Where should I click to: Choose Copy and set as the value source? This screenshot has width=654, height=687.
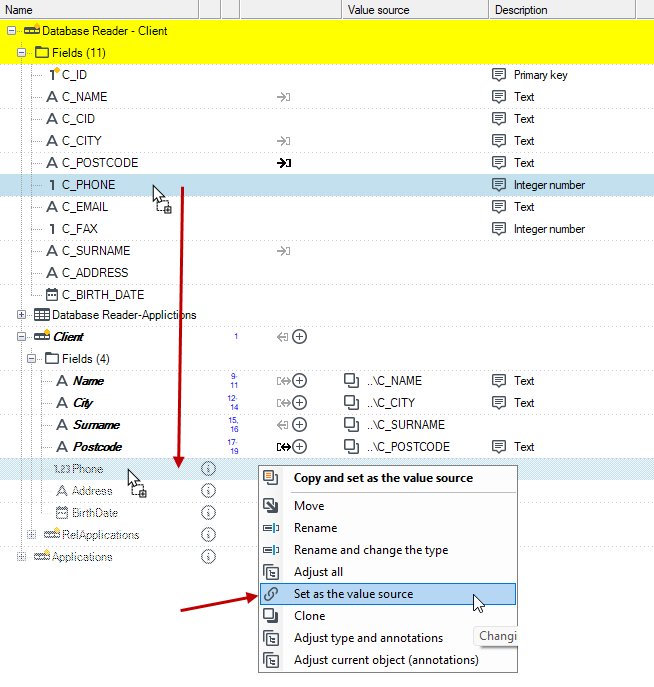pyautogui.click(x=388, y=478)
